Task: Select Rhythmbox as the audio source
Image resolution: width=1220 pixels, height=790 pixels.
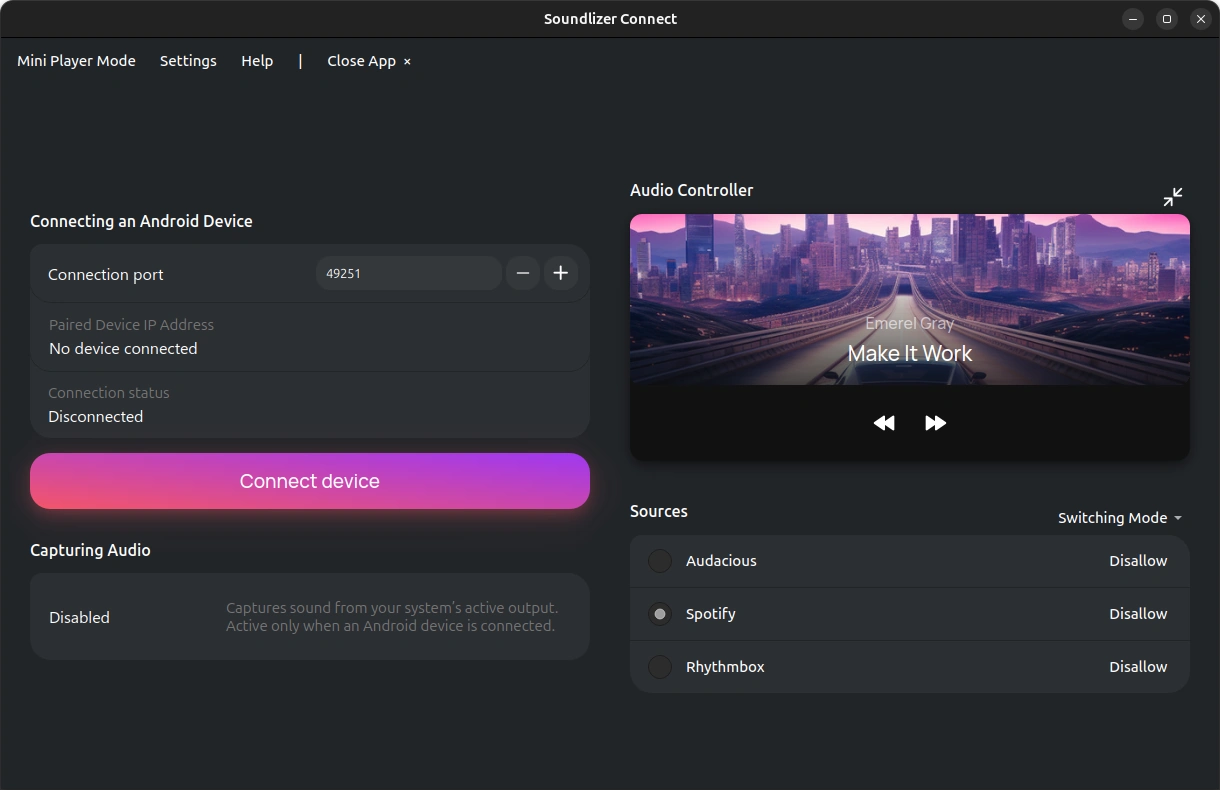Action: point(660,666)
